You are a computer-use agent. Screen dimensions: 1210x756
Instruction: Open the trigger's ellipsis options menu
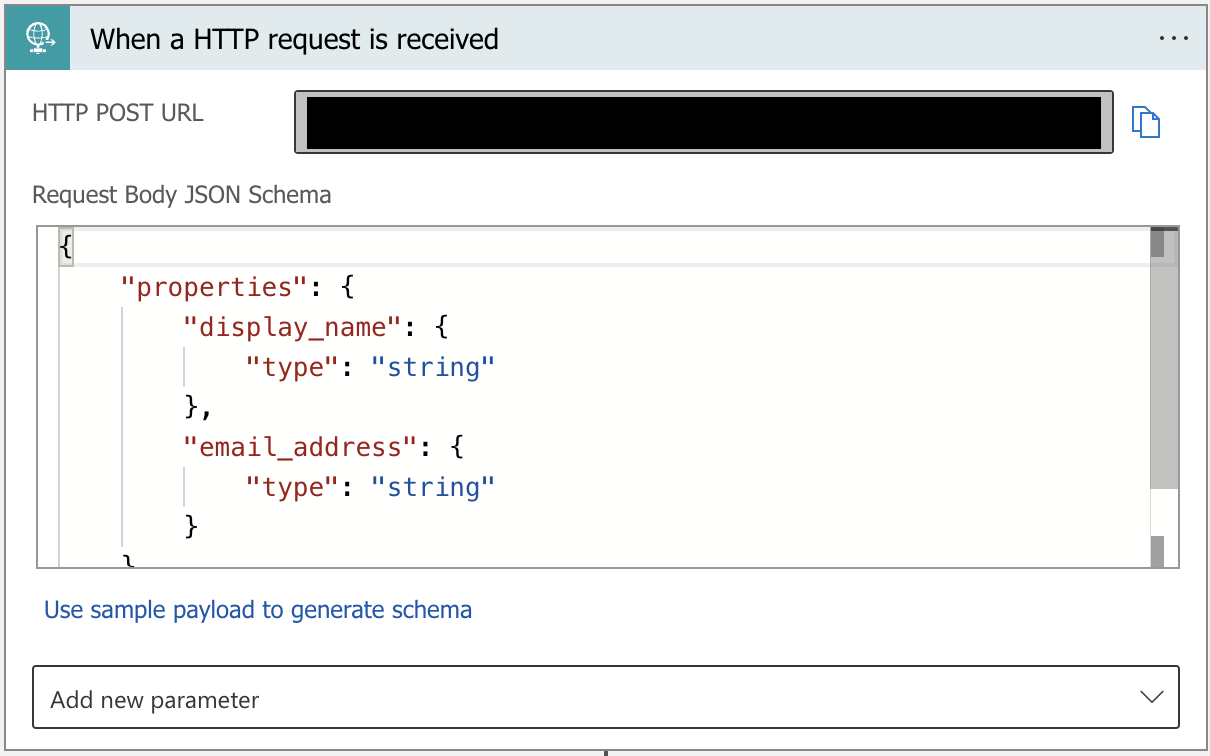(x=1173, y=38)
